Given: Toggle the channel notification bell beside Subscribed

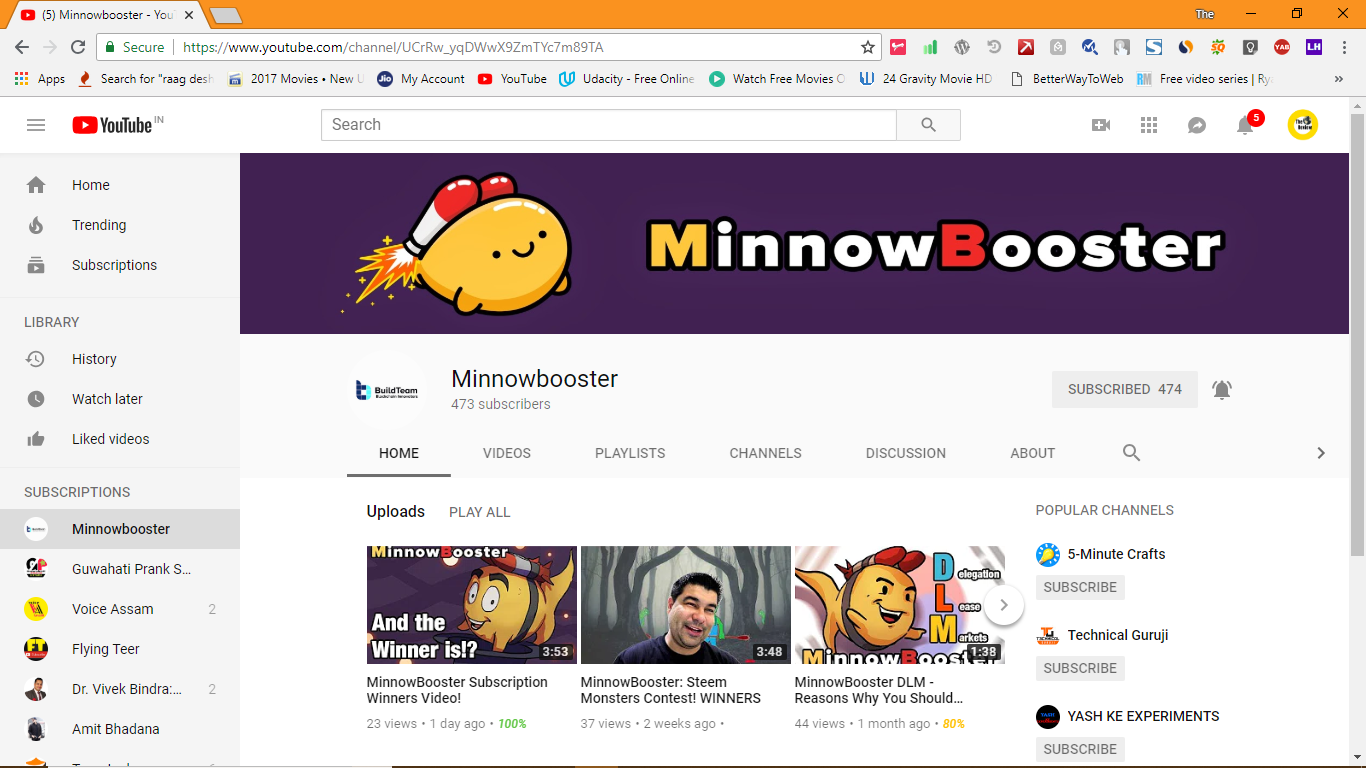Looking at the screenshot, I should click(x=1222, y=389).
